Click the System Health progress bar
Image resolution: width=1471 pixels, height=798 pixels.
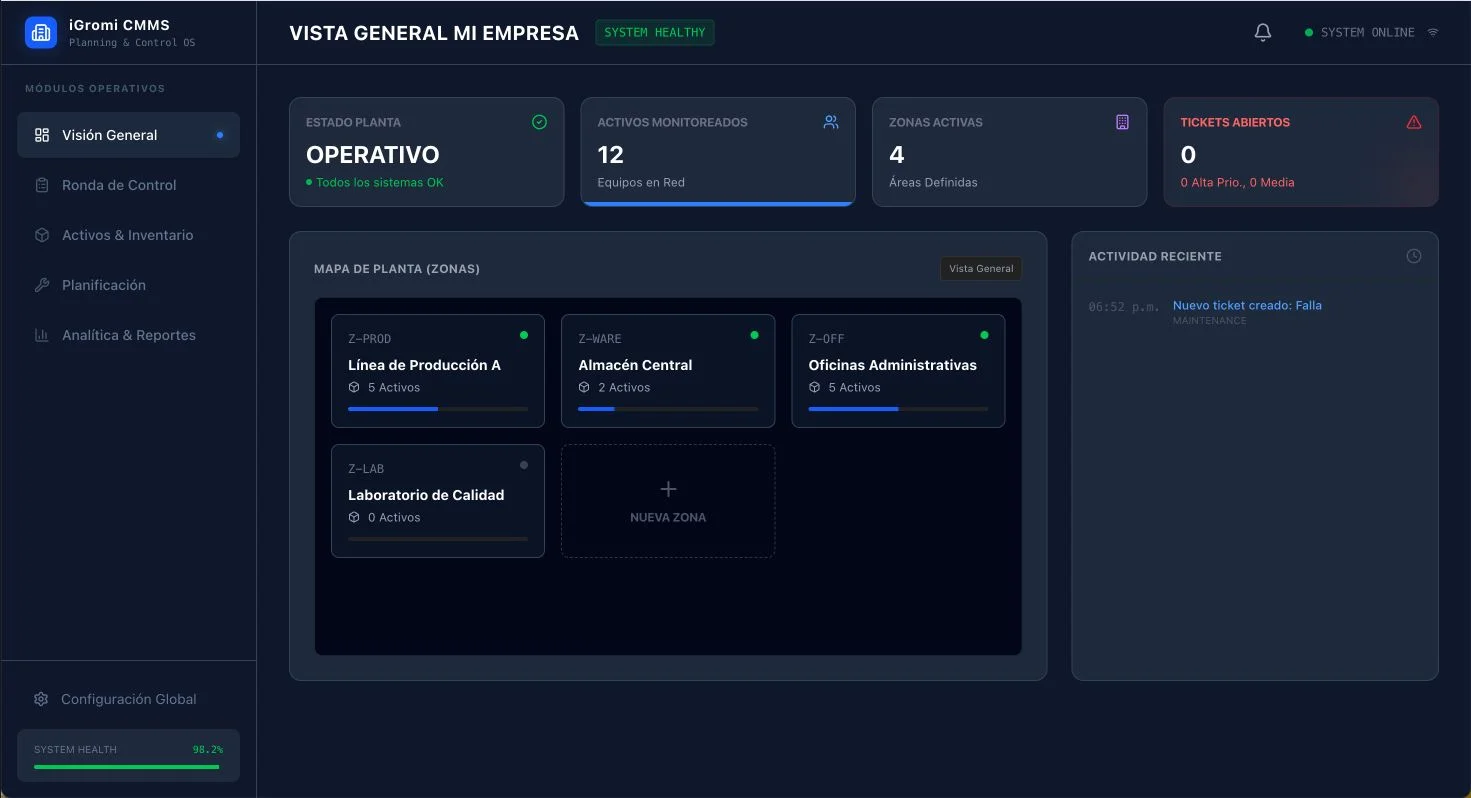click(127, 767)
